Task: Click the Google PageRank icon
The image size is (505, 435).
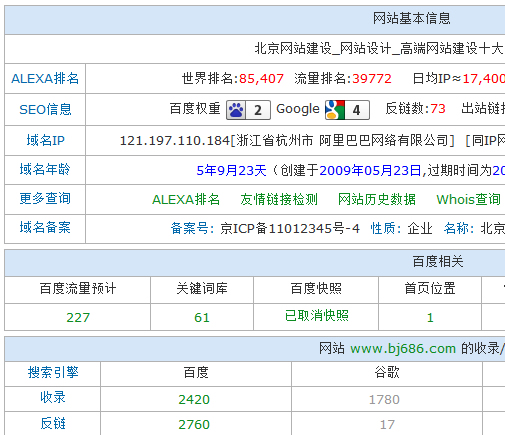Action: (347, 110)
